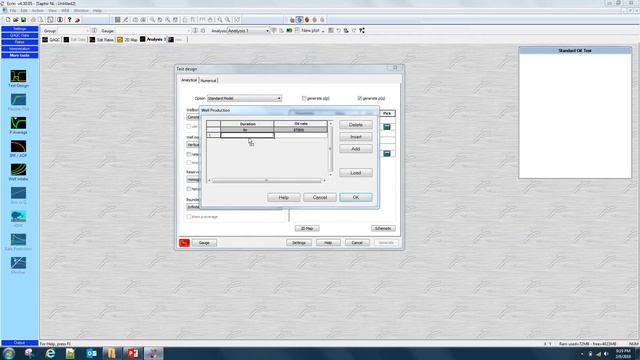The height and width of the screenshot is (360, 640).
Task: Open the Help menu
Action: tap(97, 11)
